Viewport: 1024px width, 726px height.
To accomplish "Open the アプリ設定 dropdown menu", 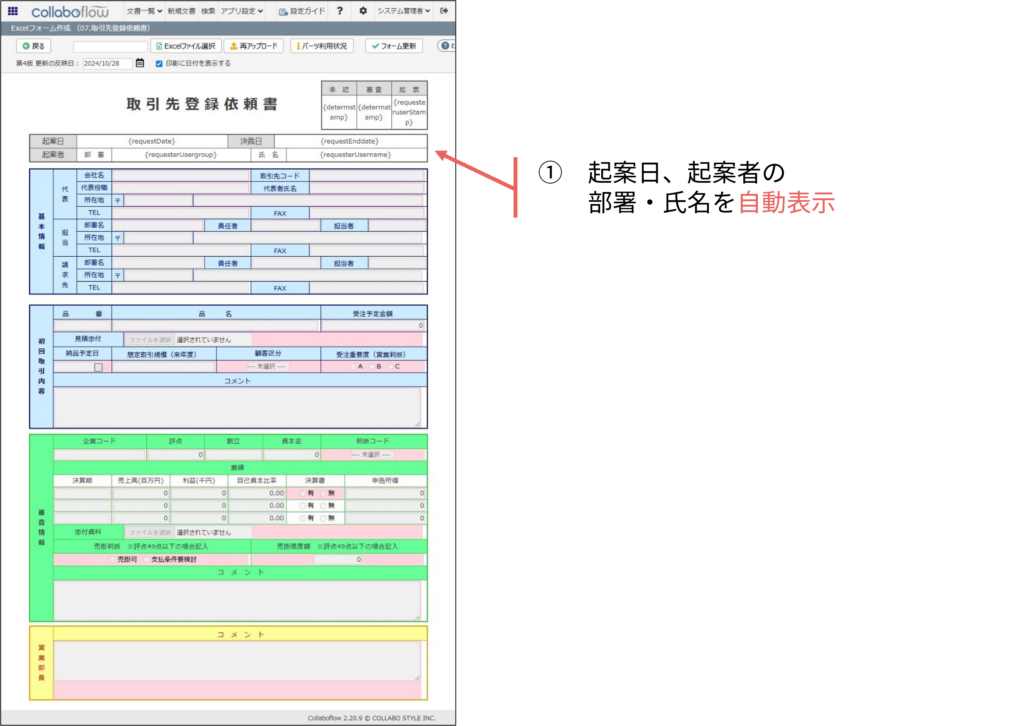I will [242, 11].
